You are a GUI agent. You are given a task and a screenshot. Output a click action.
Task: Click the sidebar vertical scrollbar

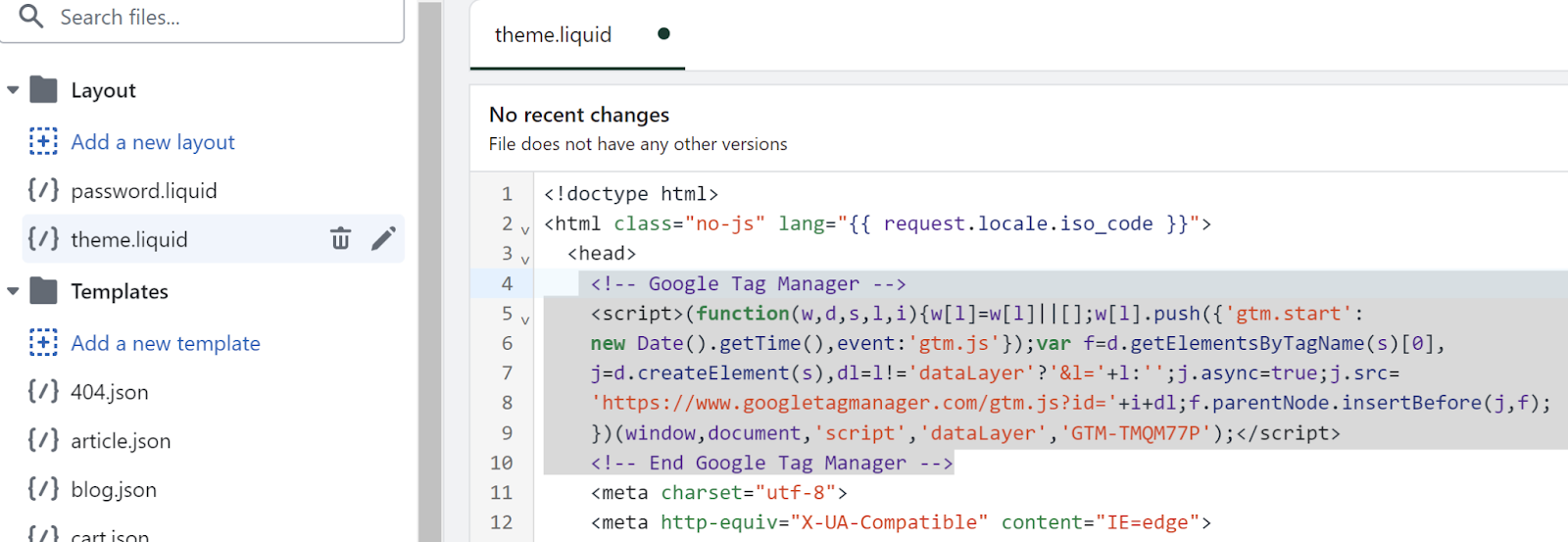pos(429,271)
